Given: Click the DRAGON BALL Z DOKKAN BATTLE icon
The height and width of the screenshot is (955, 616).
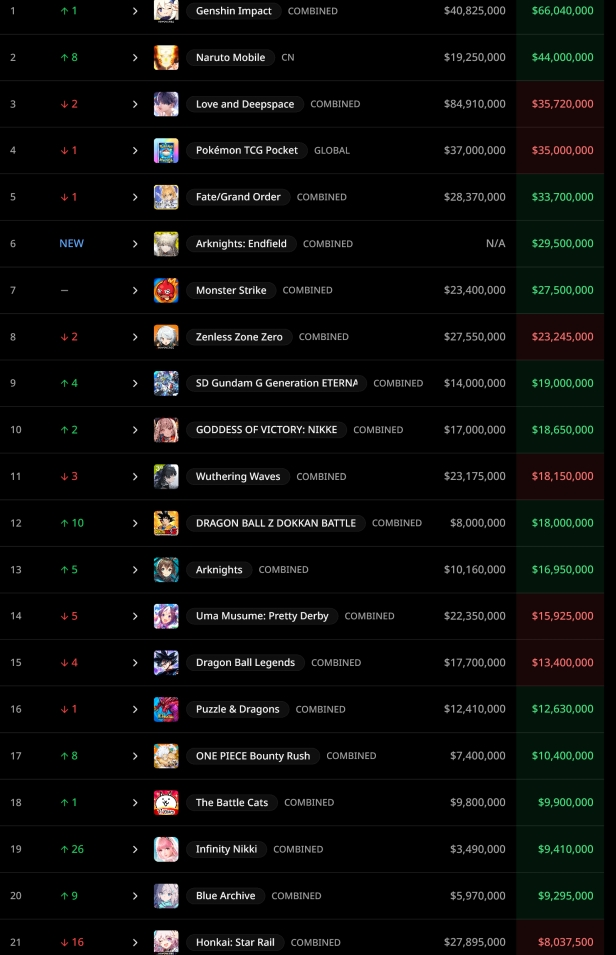Looking at the screenshot, I should click(166, 523).
